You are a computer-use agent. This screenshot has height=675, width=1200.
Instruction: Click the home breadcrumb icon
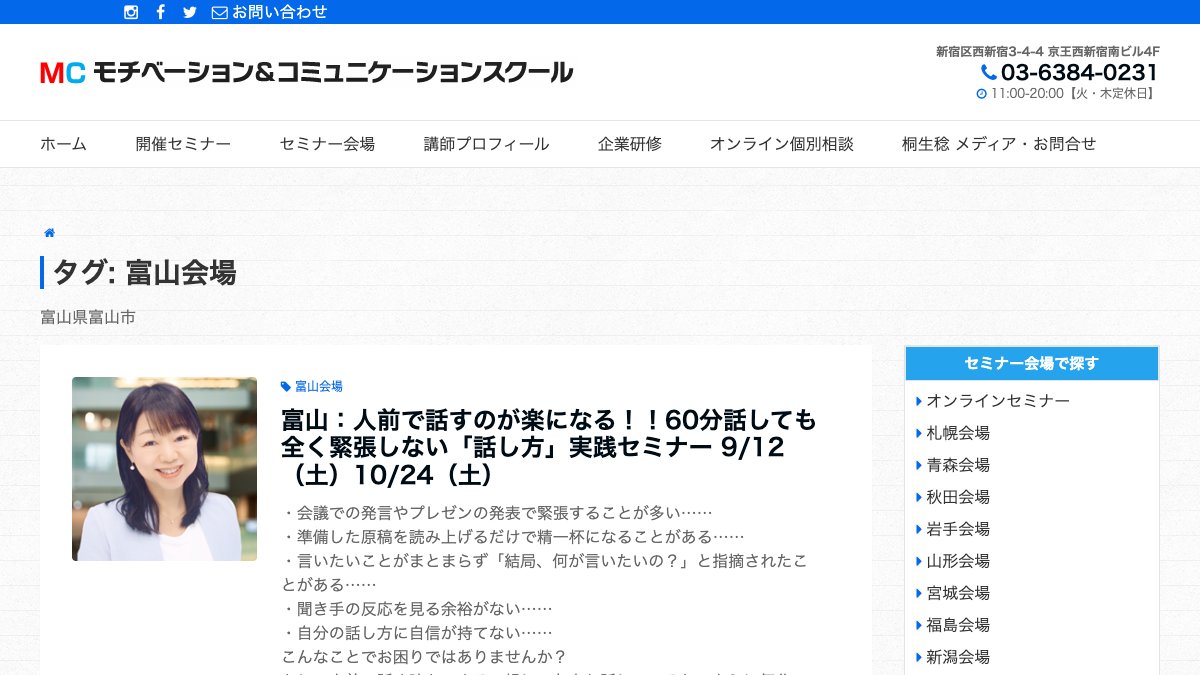(x=49, y=233)
